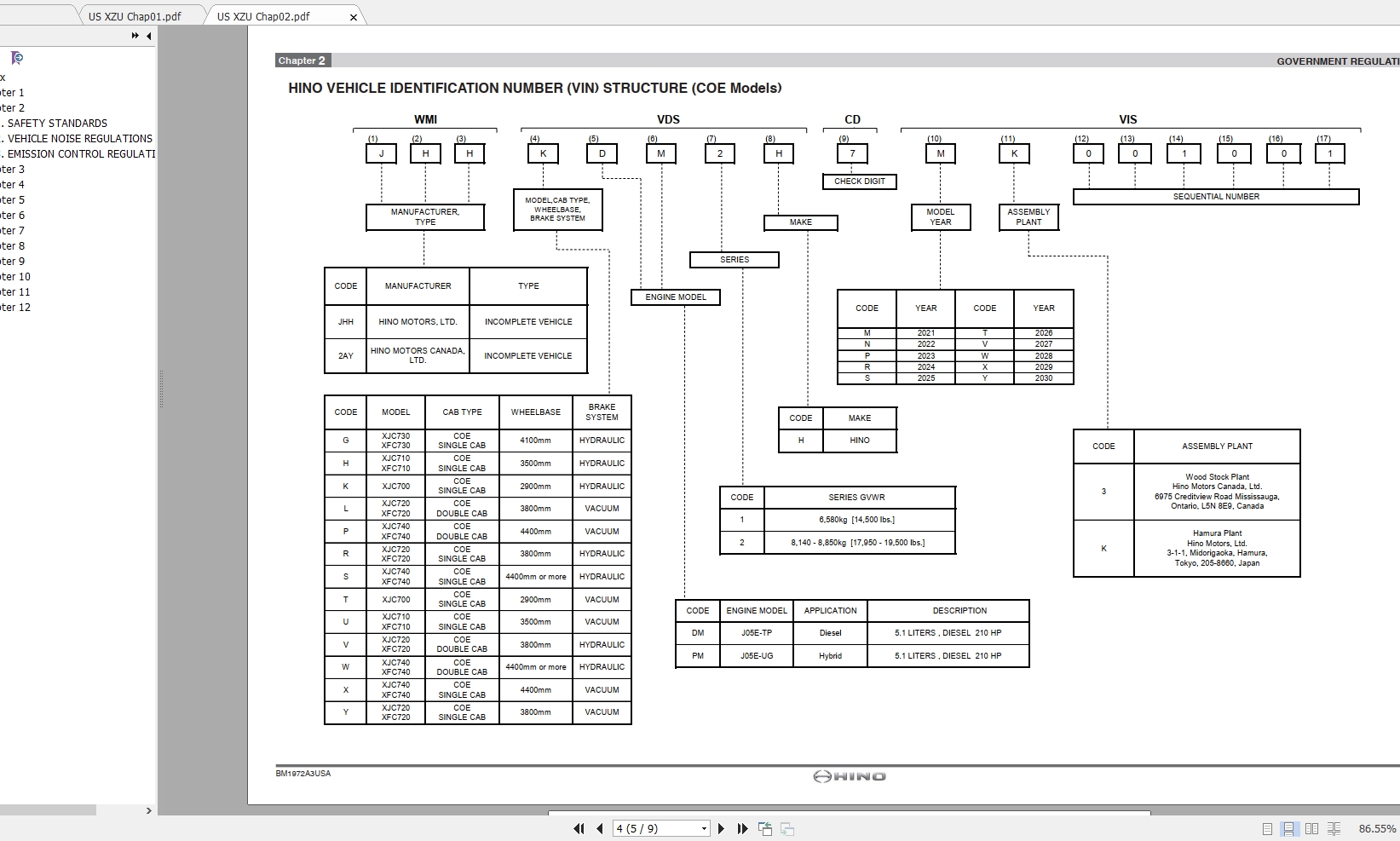The width and height of the screenshot is (1400, 841).
Task: Switch to two-page facing view
Action: [x=1311, y=828]
